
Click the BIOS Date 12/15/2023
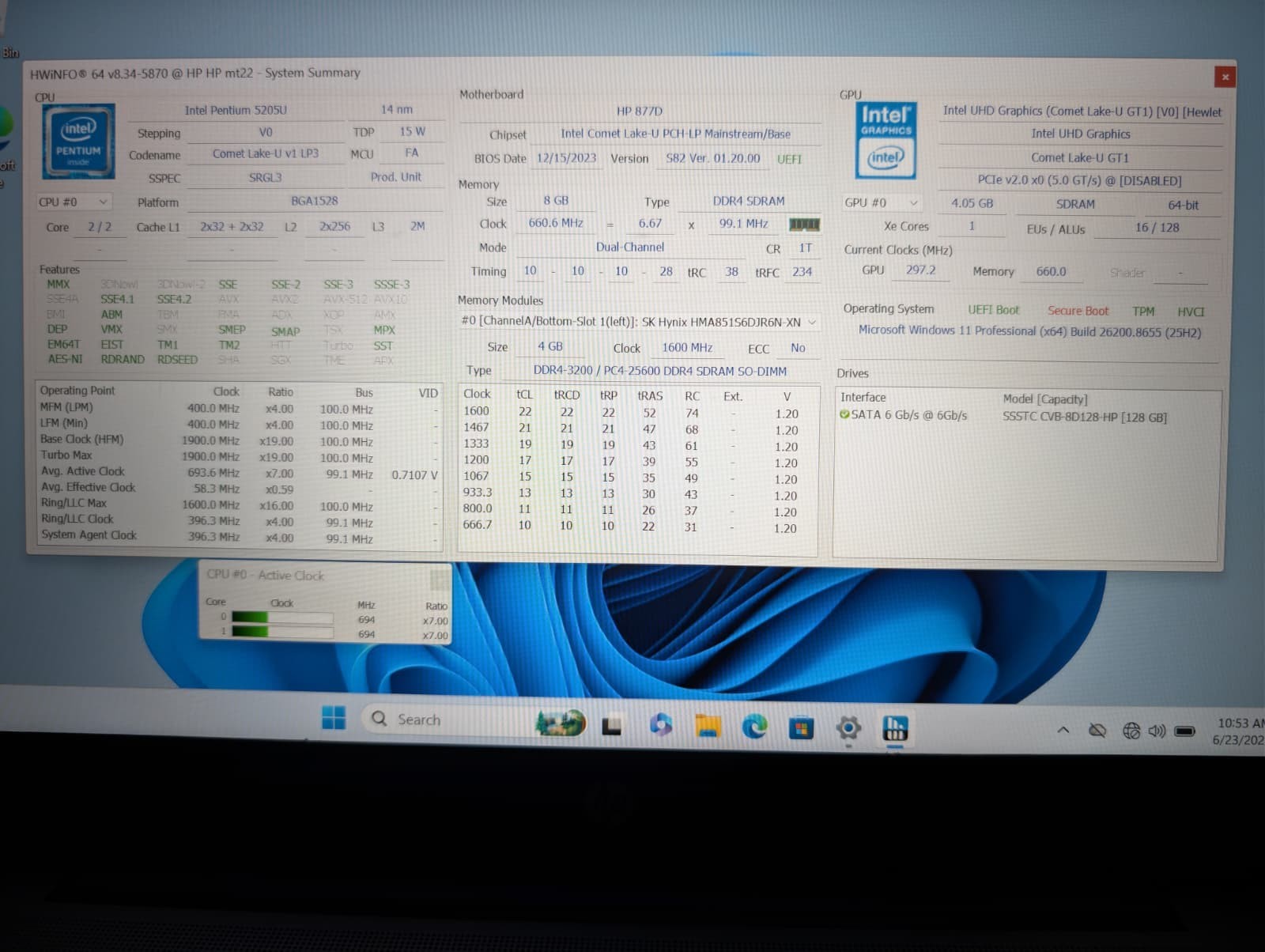[x=566, y=157]
